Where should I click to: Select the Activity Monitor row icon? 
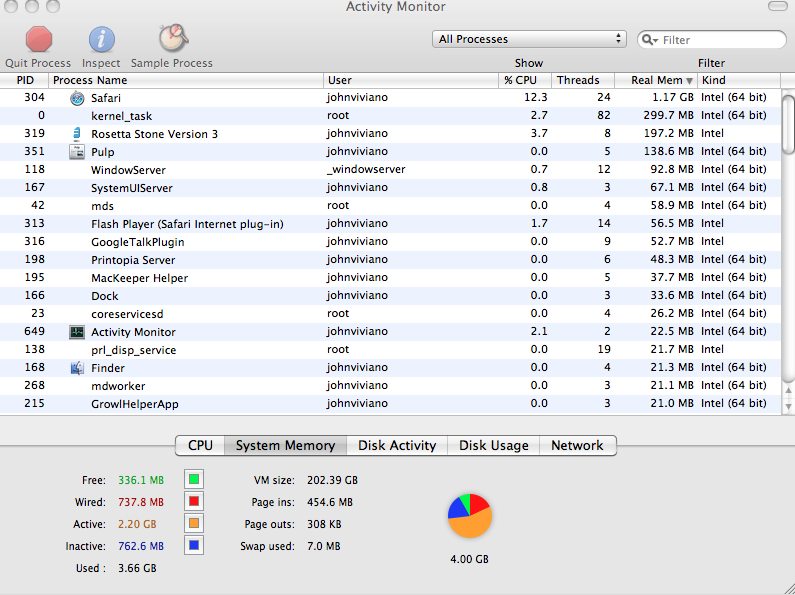point(77,332)
